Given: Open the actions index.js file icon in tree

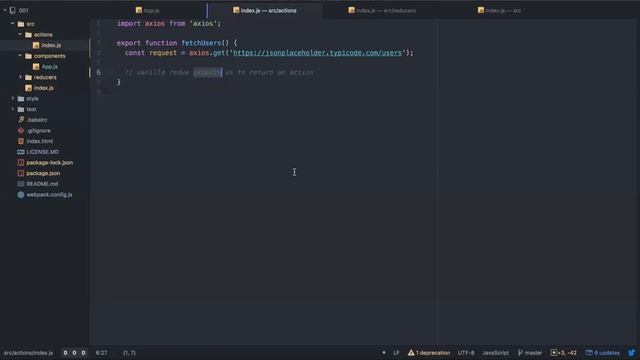Looking at the screenshot, I should pos(36,45).
